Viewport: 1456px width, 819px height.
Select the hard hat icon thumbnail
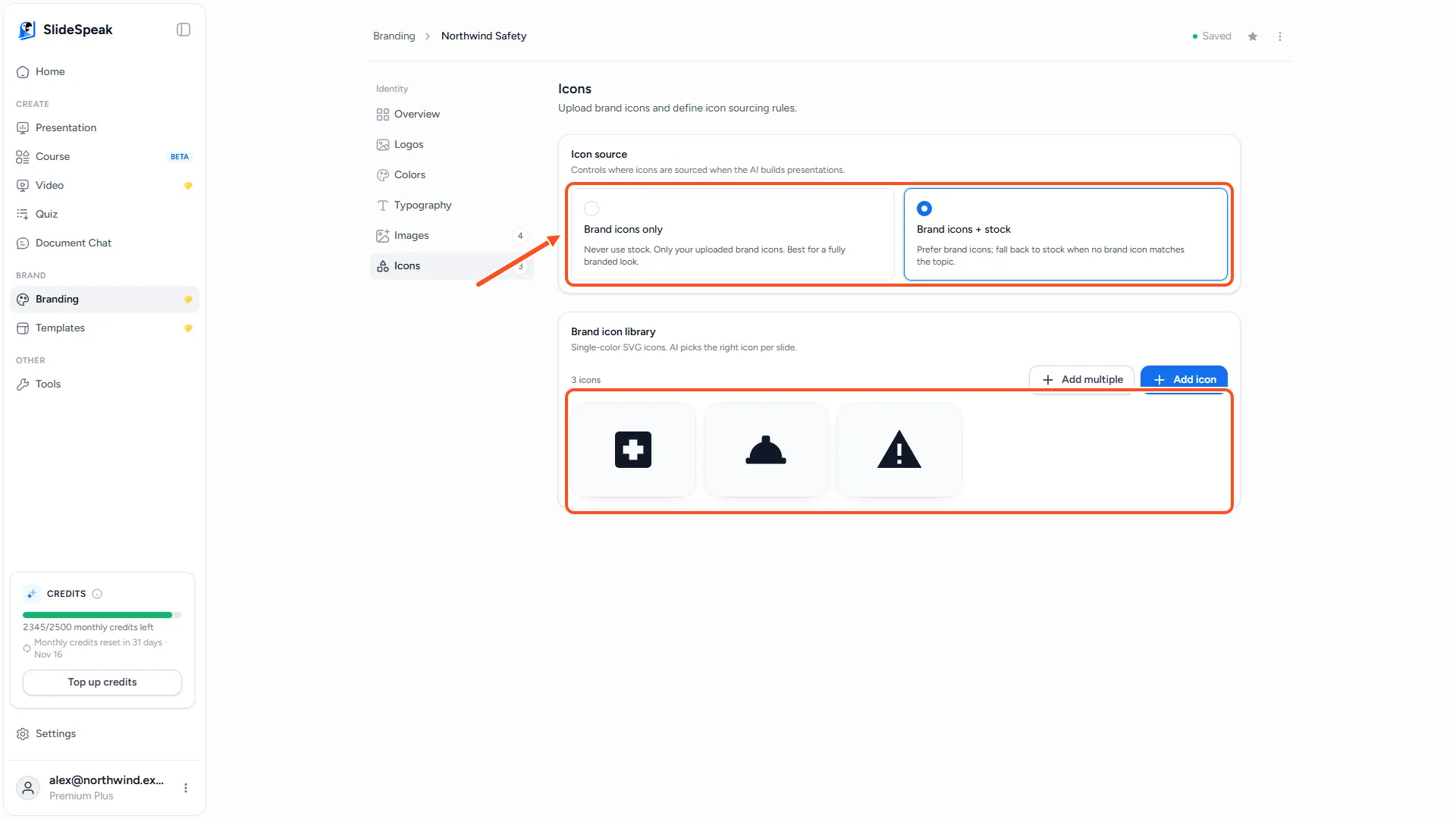pos(766,450)
